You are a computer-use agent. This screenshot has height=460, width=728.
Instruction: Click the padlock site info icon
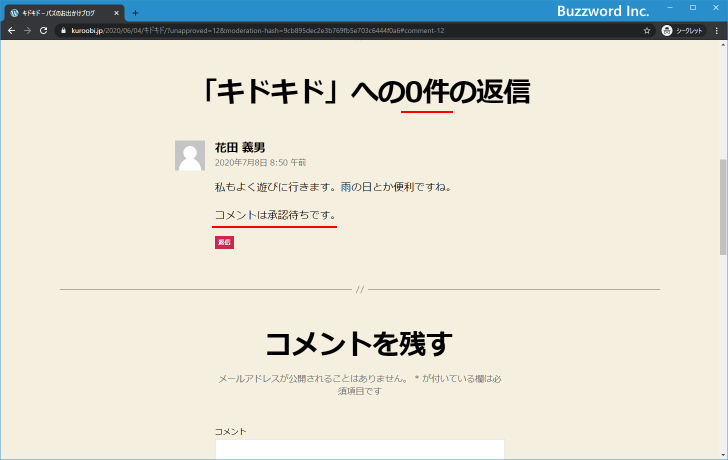point(64,31)
